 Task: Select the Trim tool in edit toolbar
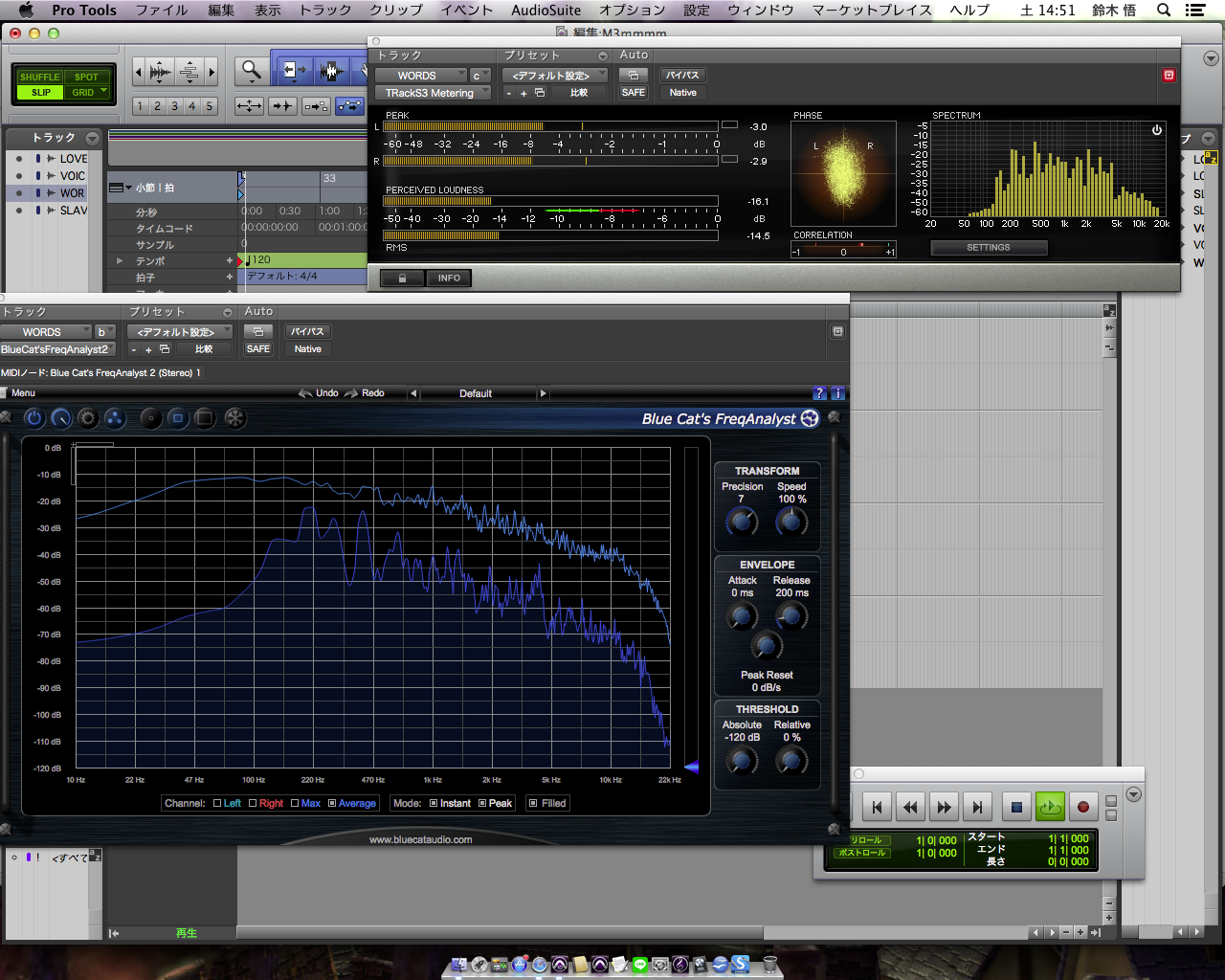(x=293, y=70)
